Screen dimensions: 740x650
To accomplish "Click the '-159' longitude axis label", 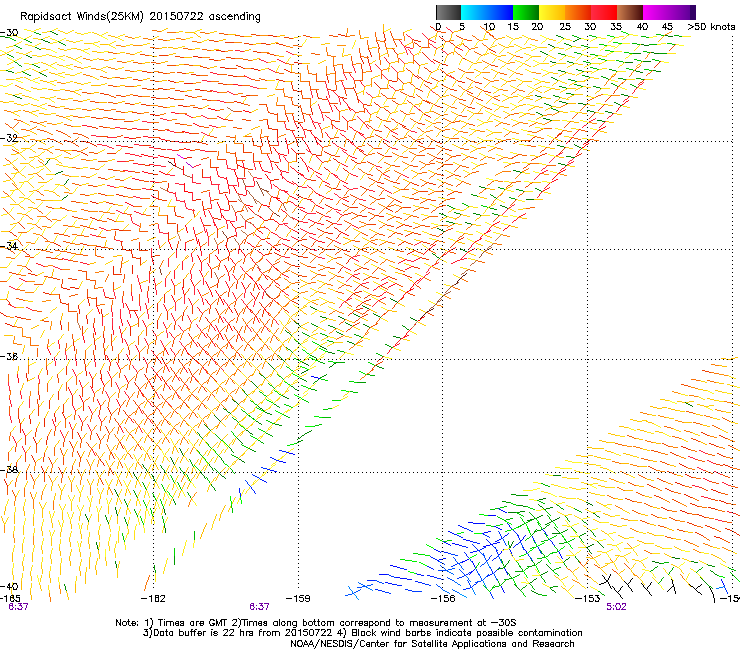I will pyautogui.click(x=298, y=599).
